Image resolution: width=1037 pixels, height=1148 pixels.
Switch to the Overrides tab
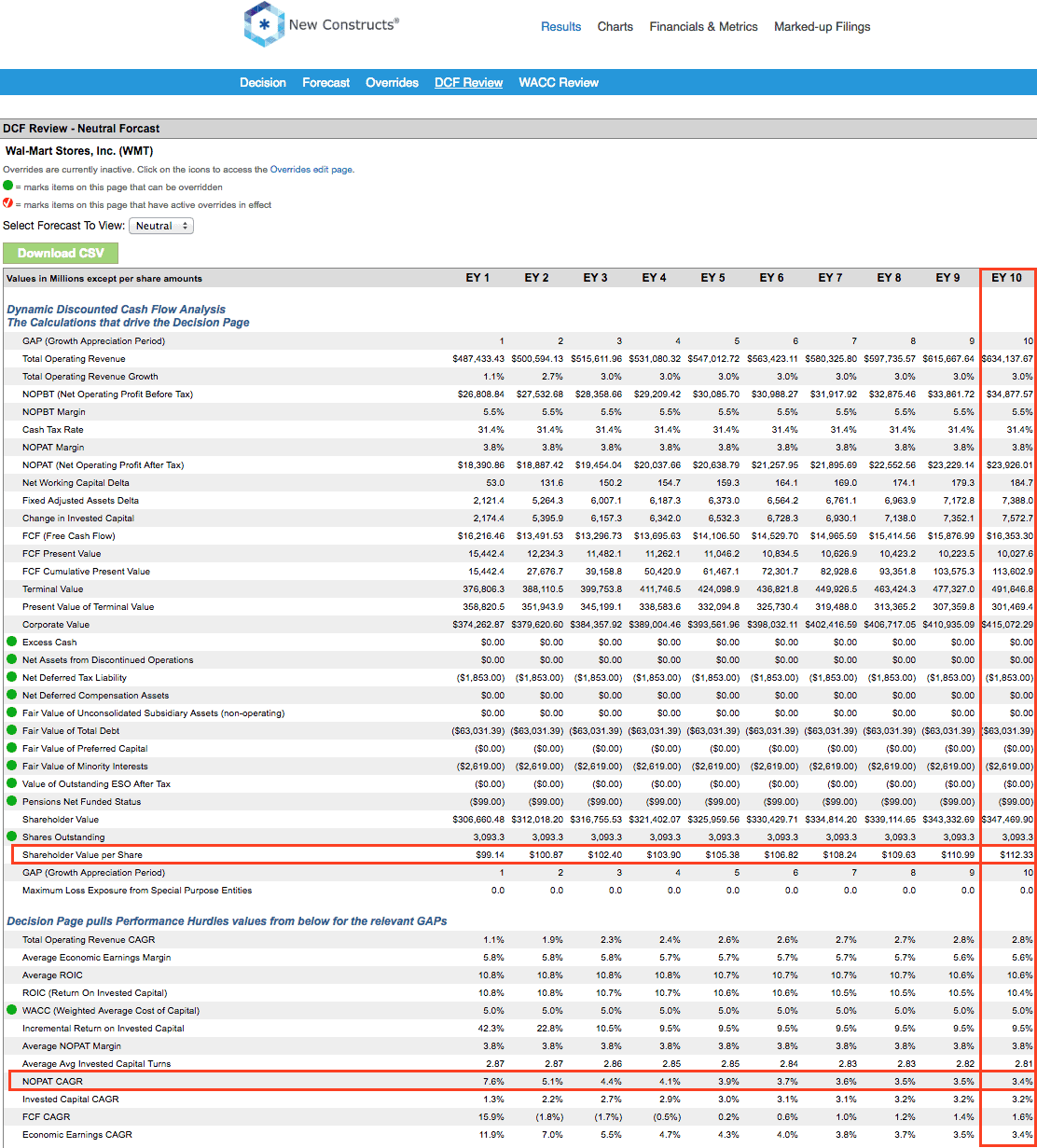(393, 82)
